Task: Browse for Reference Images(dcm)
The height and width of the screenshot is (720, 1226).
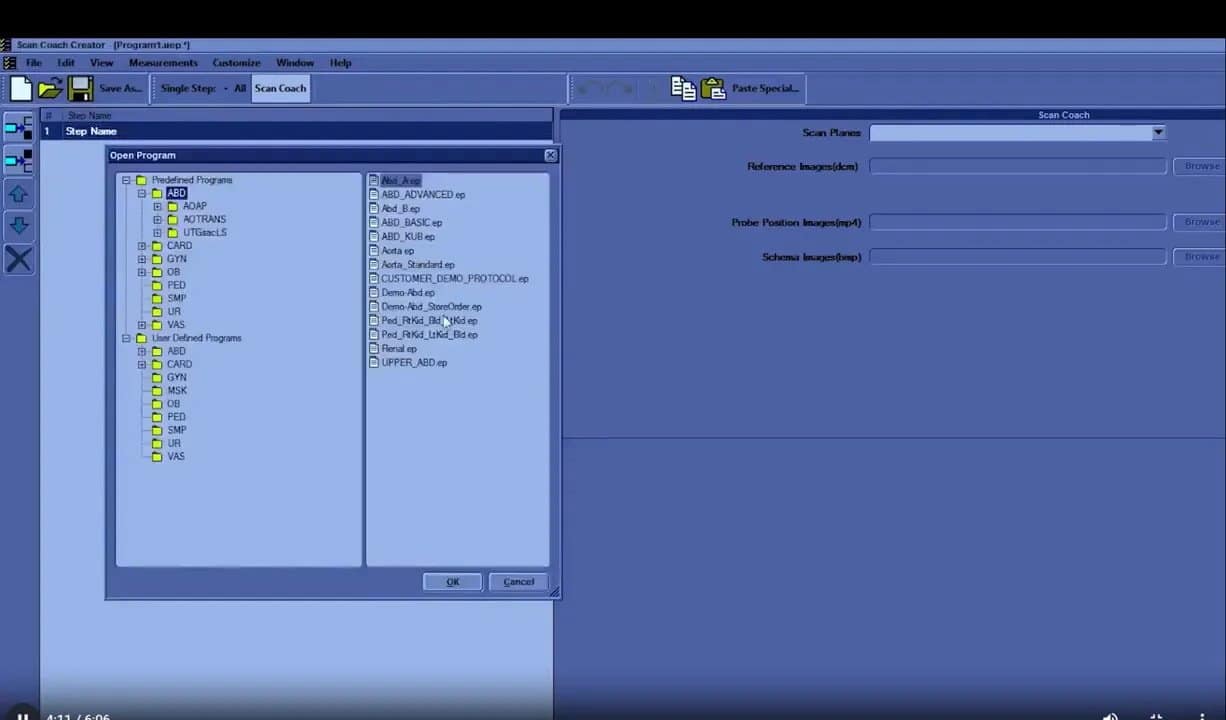Action: coord(1200,166)
